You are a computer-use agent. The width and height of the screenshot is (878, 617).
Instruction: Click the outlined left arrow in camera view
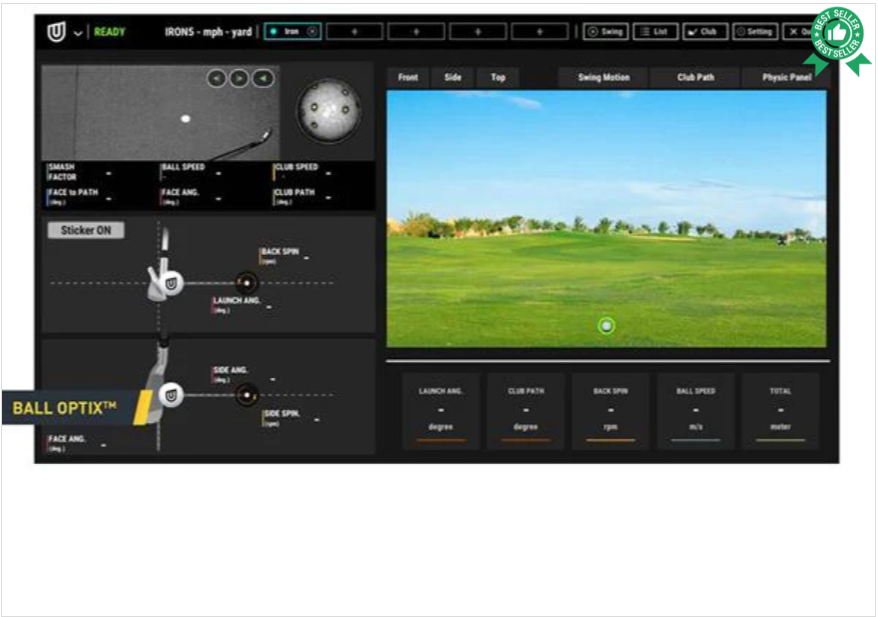(x=217, y=78)
